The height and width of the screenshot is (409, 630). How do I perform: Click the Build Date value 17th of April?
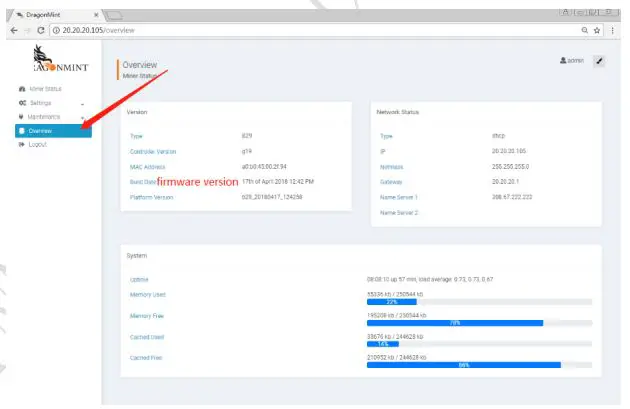278,182
